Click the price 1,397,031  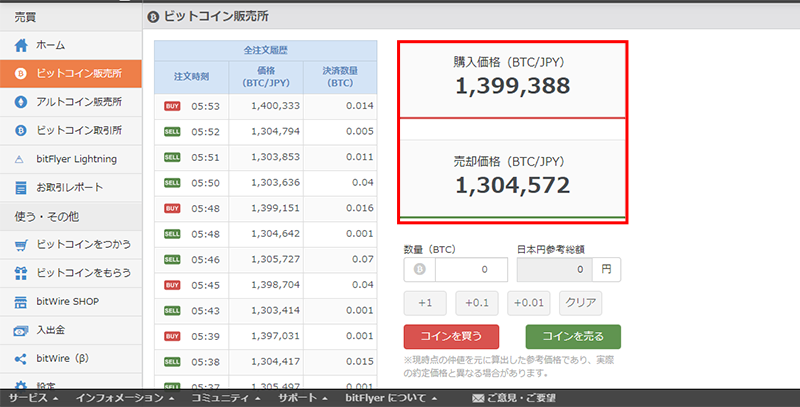(x=276, y=336)
